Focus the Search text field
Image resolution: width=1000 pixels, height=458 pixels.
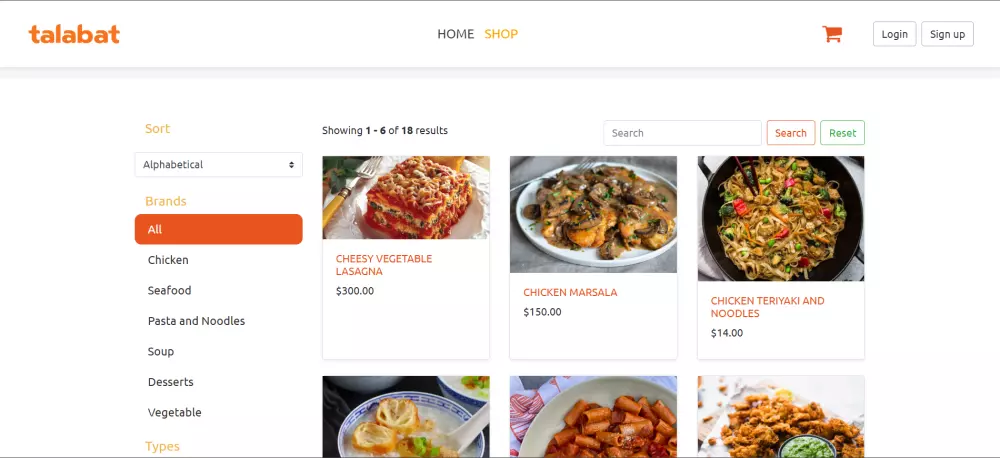(682, 133)
